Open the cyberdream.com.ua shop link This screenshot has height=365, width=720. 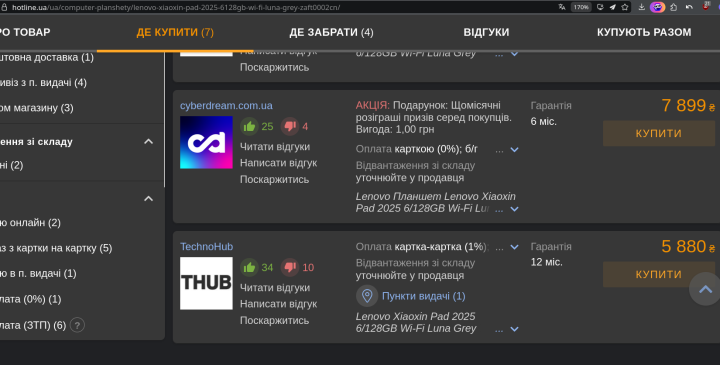point(226,106)
